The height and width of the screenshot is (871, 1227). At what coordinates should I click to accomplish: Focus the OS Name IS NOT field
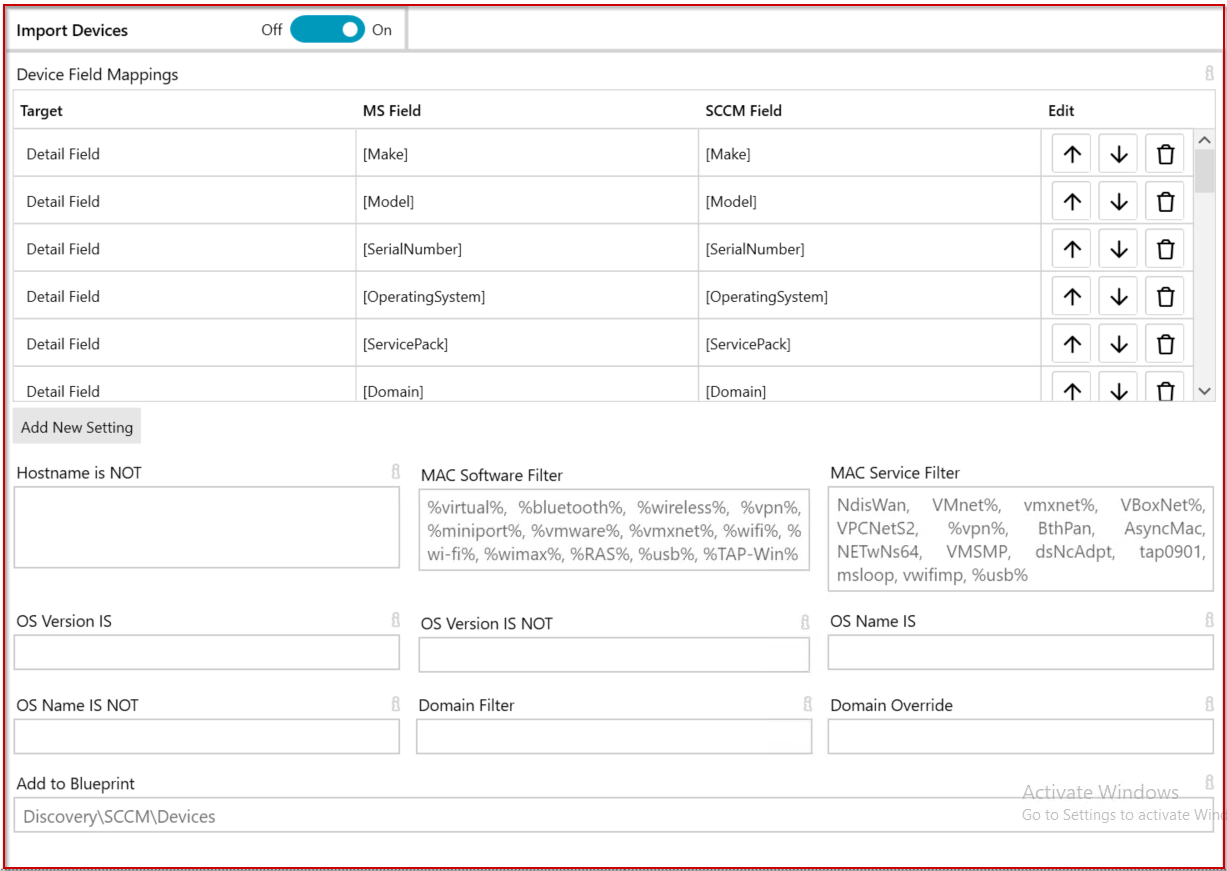tap(207, 736)
